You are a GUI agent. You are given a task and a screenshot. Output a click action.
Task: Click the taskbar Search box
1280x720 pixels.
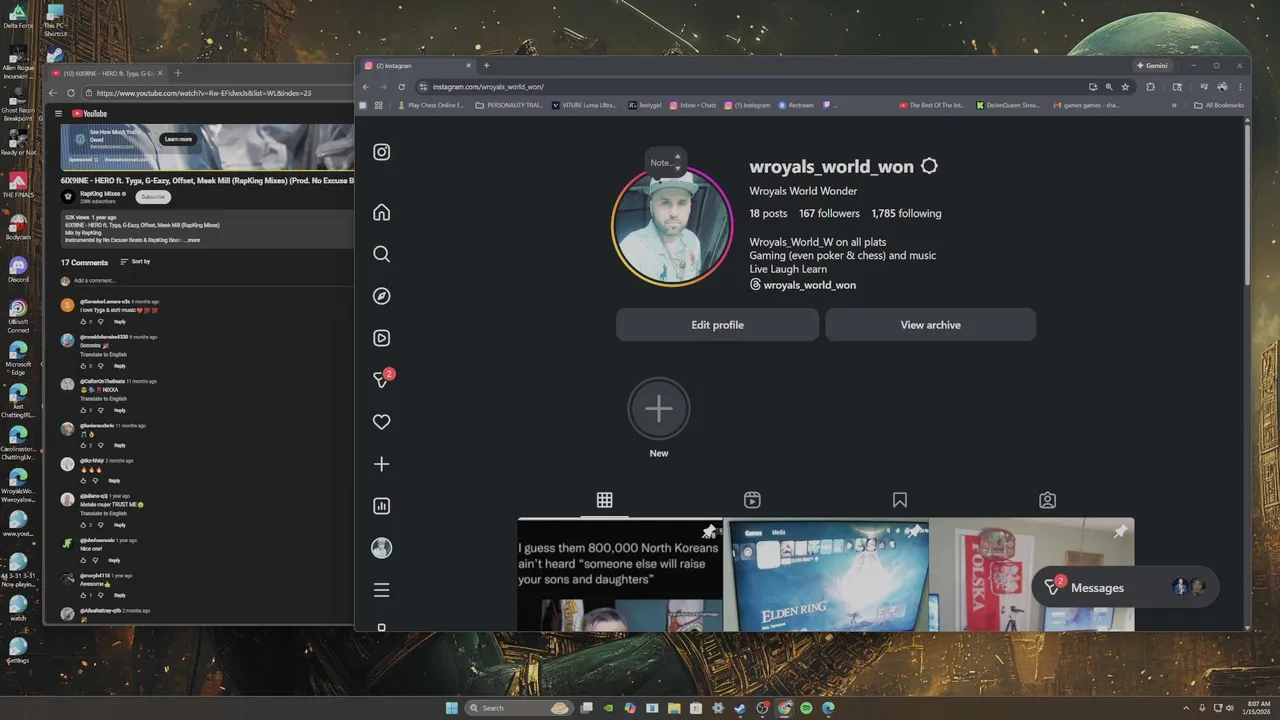tap(517, 708)
